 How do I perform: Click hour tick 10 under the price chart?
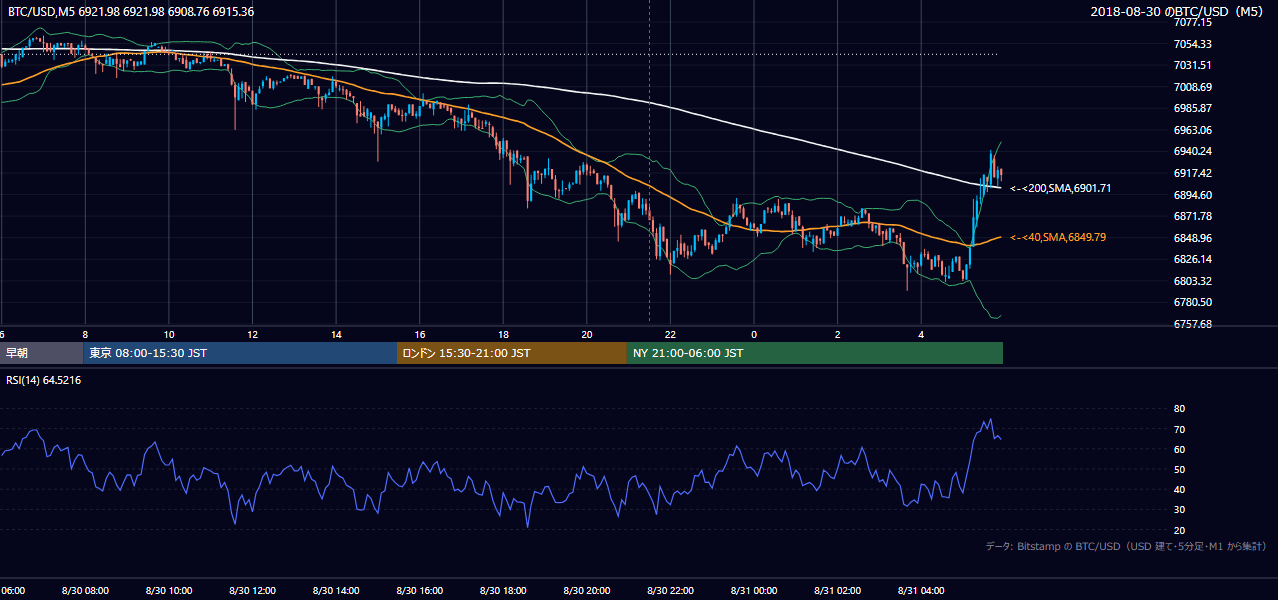tap(169, 334)
